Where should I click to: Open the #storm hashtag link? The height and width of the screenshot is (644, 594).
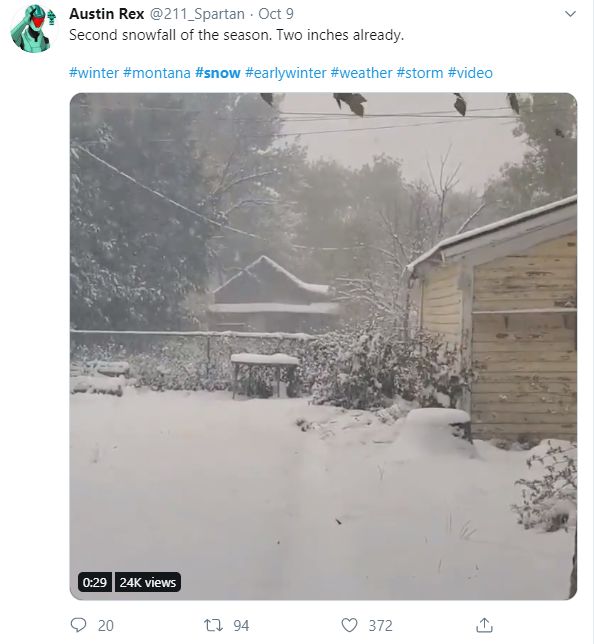click(420, 73)
